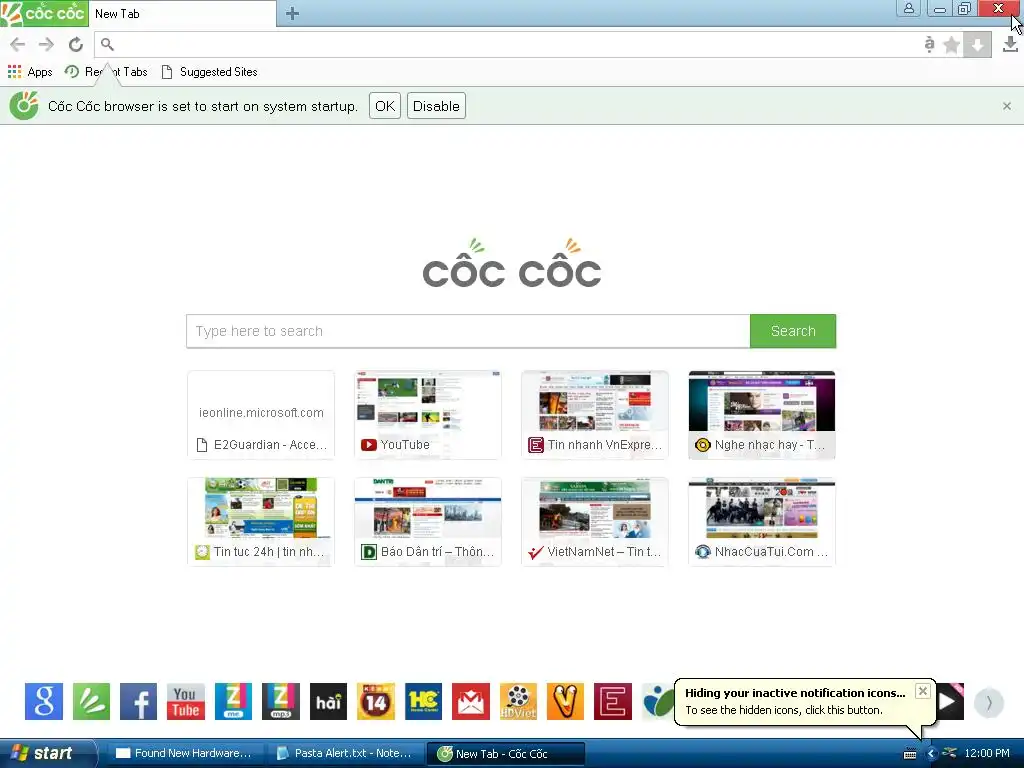The image size is (1024, 768).
Task: Open the red E VnExpress shortcut icon
Action: (613, 701)
